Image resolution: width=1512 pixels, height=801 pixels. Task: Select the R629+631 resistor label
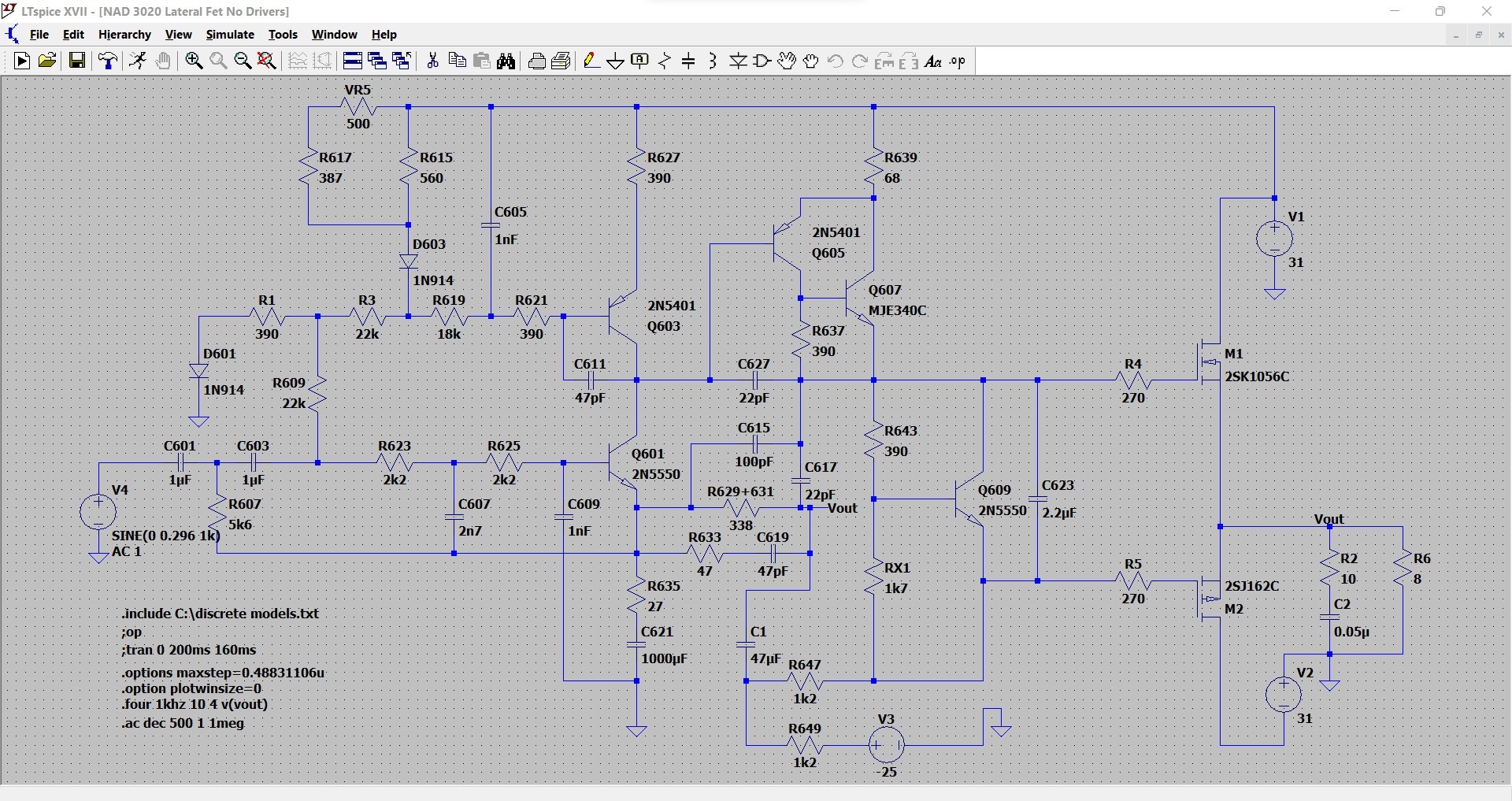[x=740, y=491]
